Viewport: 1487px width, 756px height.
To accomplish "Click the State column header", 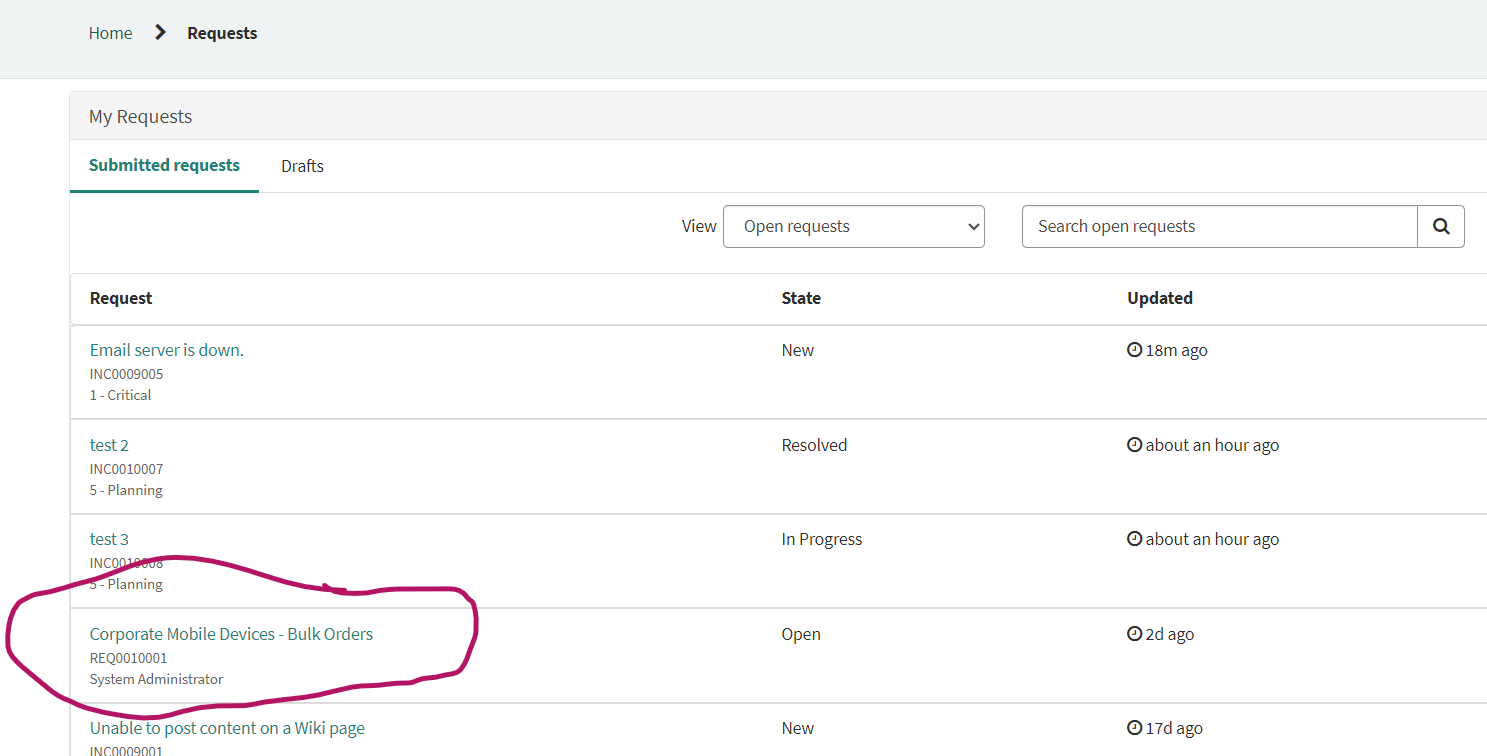I will (x=801, y=298).
